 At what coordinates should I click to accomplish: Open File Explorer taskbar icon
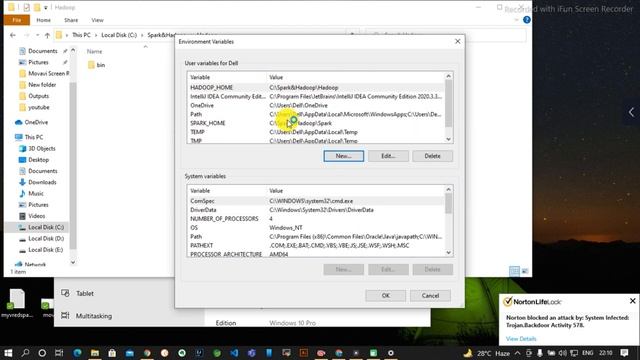pos(95,353)
